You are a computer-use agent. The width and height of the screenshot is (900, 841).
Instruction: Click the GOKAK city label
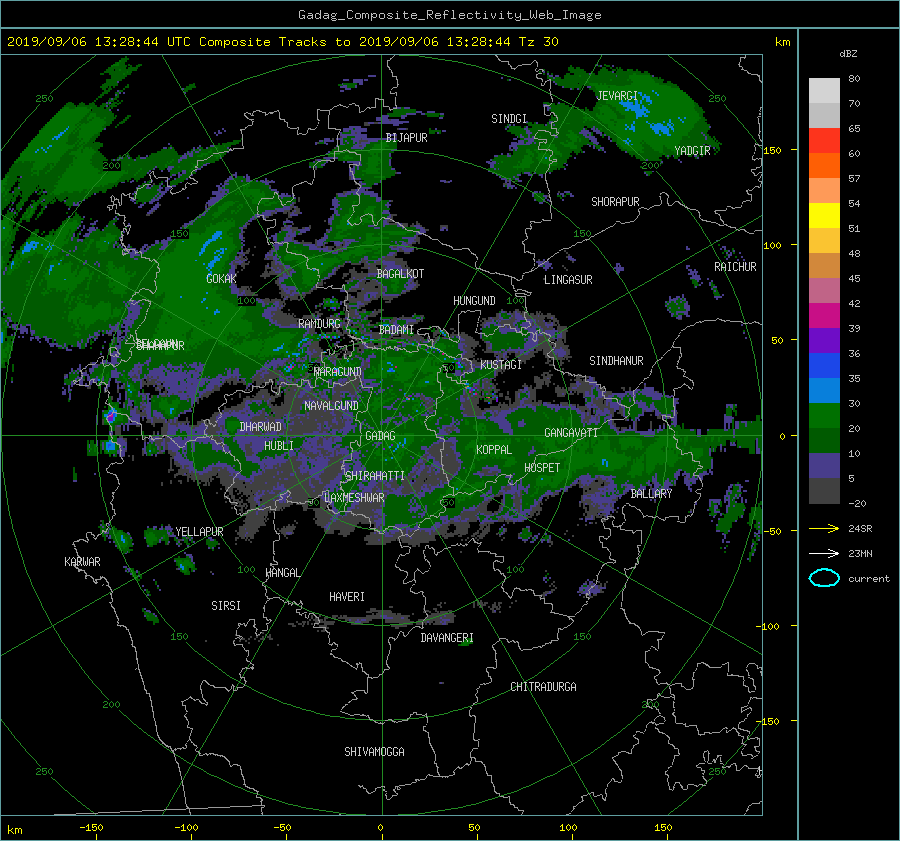(221, 278)
